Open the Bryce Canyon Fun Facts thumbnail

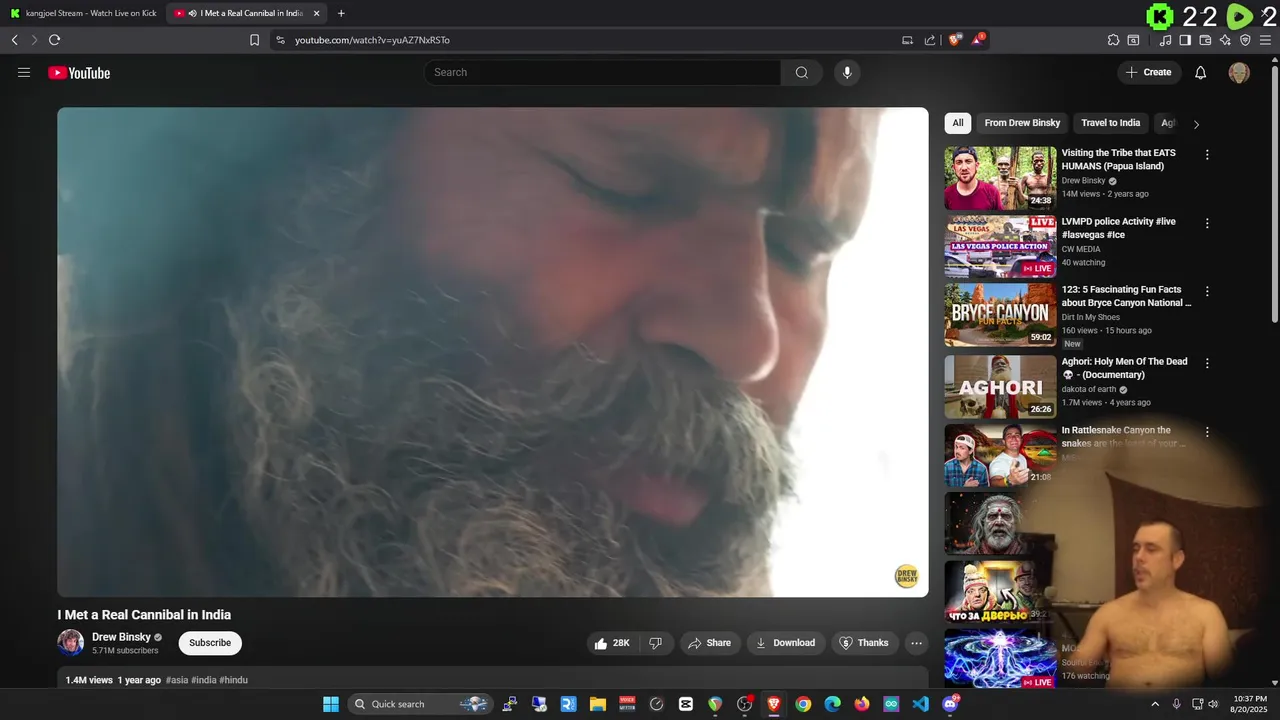pos(1000,314)
